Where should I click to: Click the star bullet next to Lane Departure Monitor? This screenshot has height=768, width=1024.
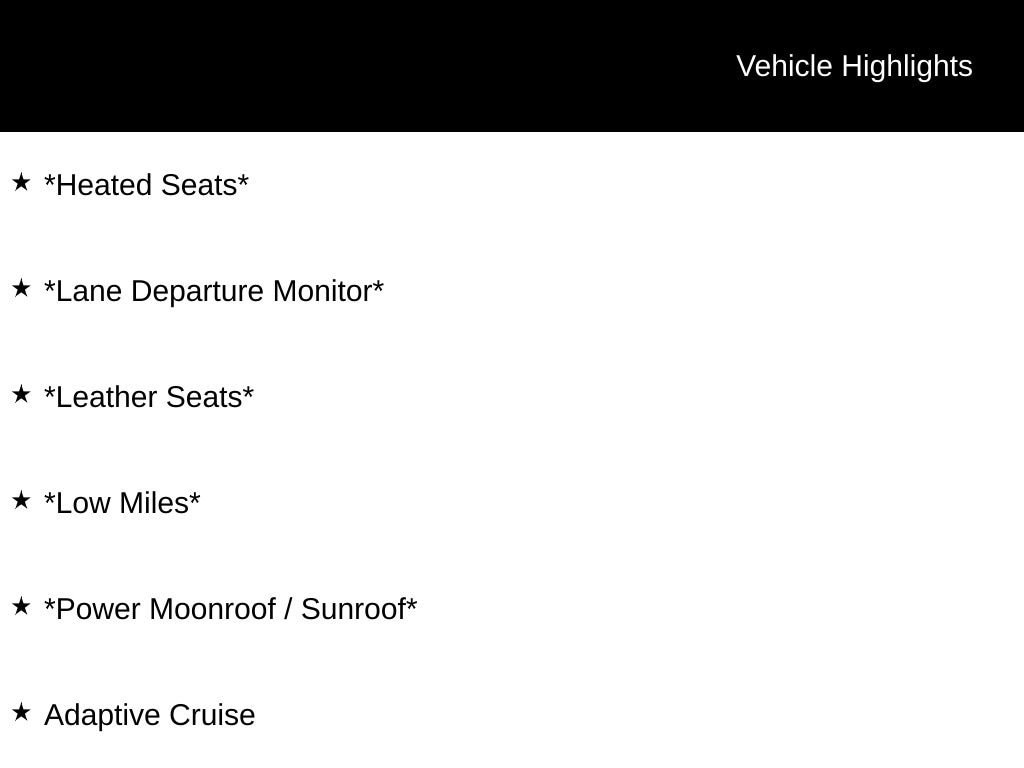(21, 288)
